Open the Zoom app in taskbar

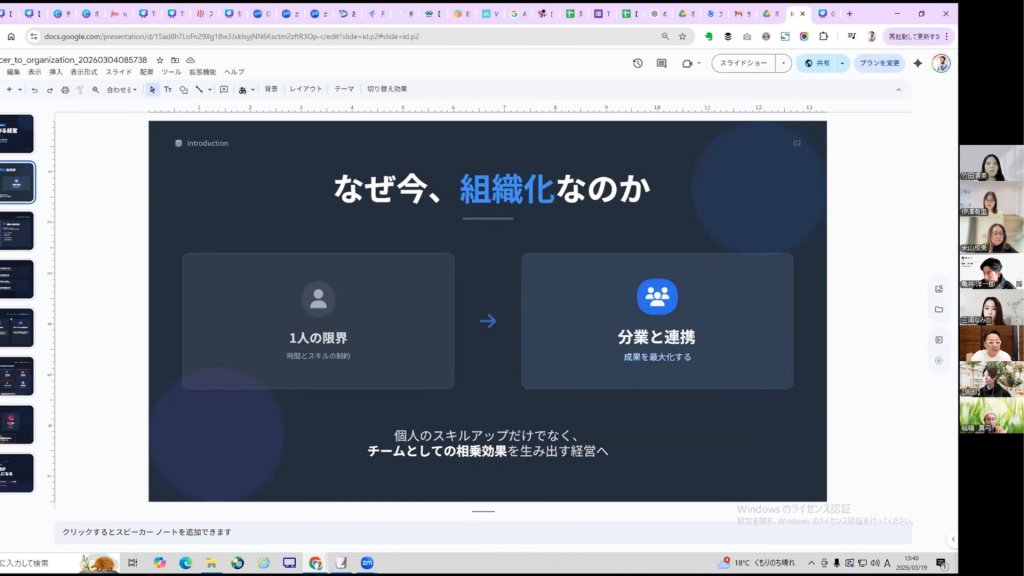(x=367, y=563)
